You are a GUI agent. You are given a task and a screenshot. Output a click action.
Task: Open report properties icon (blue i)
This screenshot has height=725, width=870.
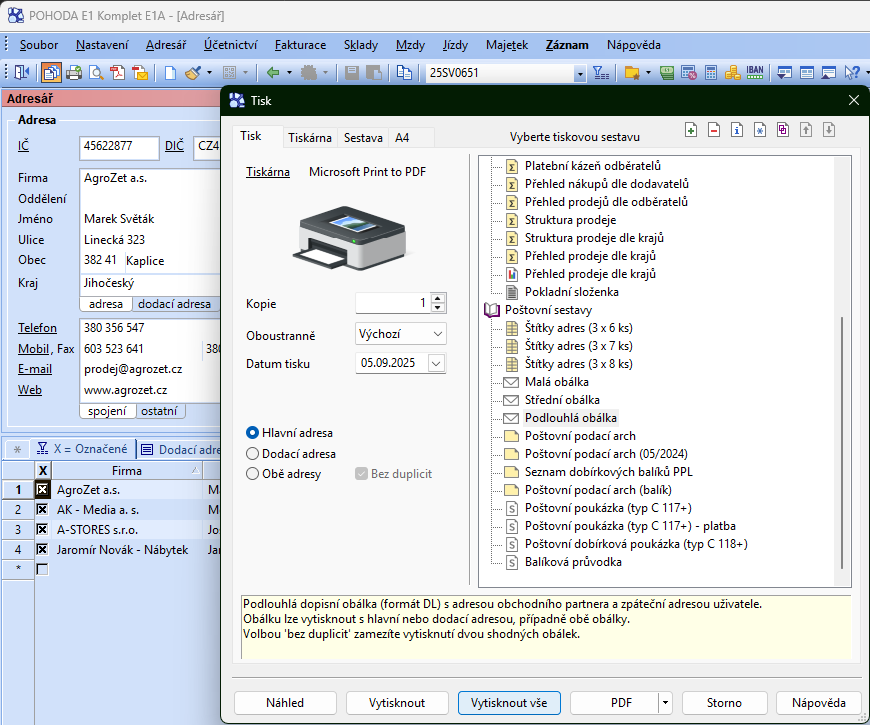pyautogui.click(x=737, y=130)
